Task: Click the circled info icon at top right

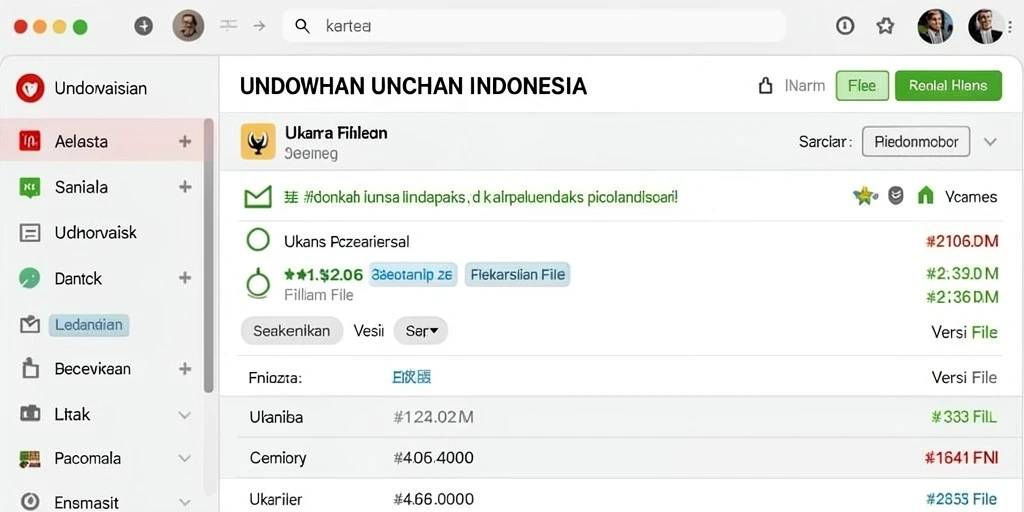Action: pos(845,26)
